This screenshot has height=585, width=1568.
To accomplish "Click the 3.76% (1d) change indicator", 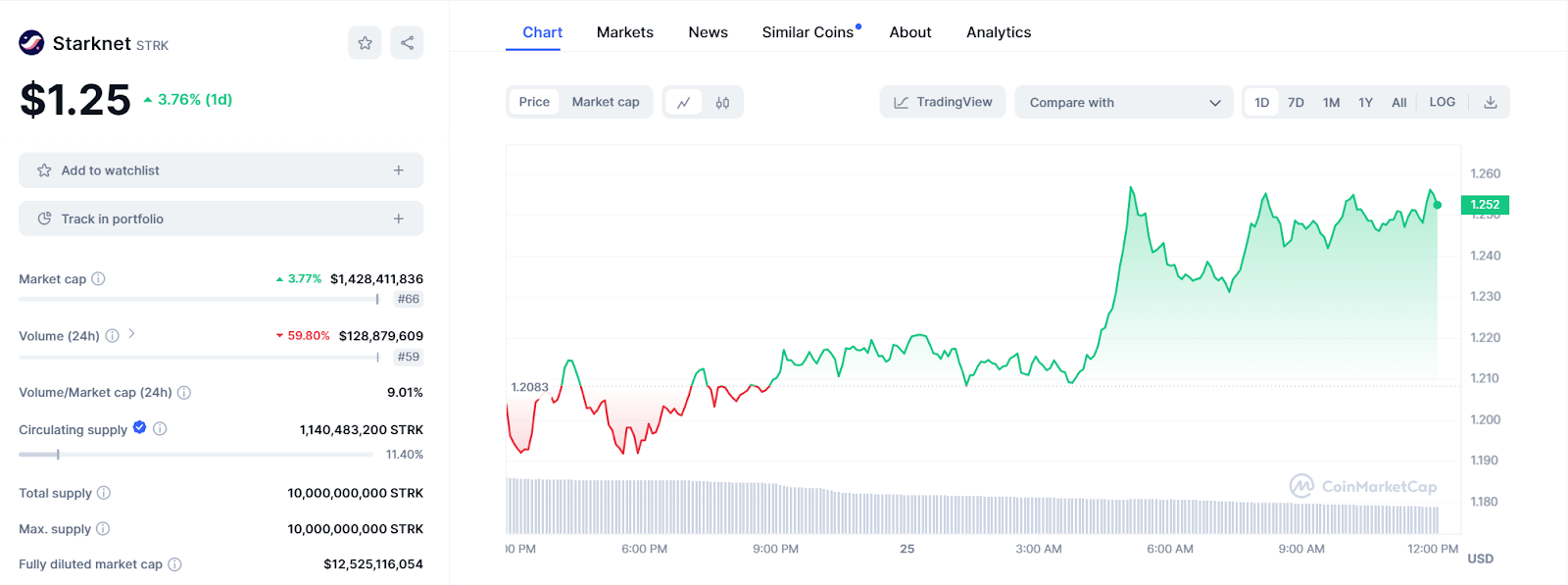I will pyautogui.click(x=188, y=99).
